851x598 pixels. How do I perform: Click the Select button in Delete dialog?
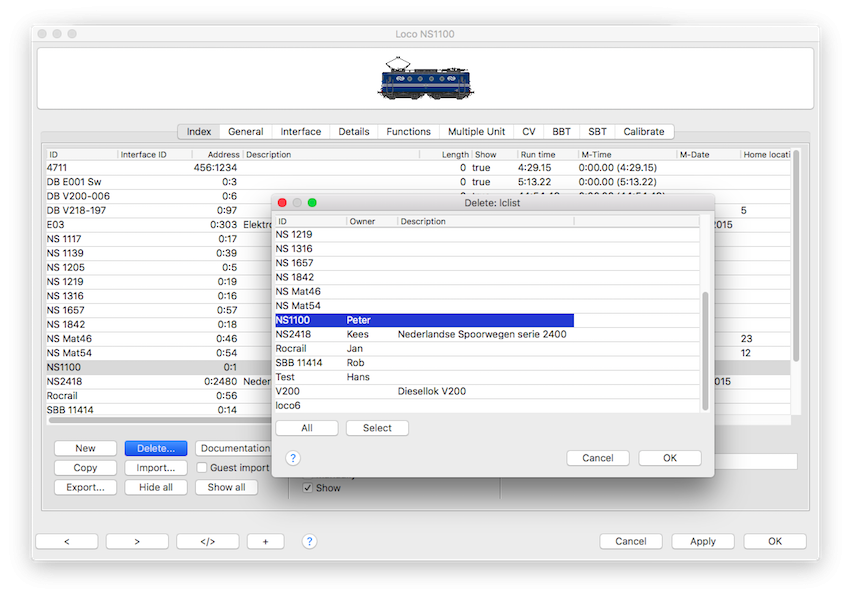[377, 428]
